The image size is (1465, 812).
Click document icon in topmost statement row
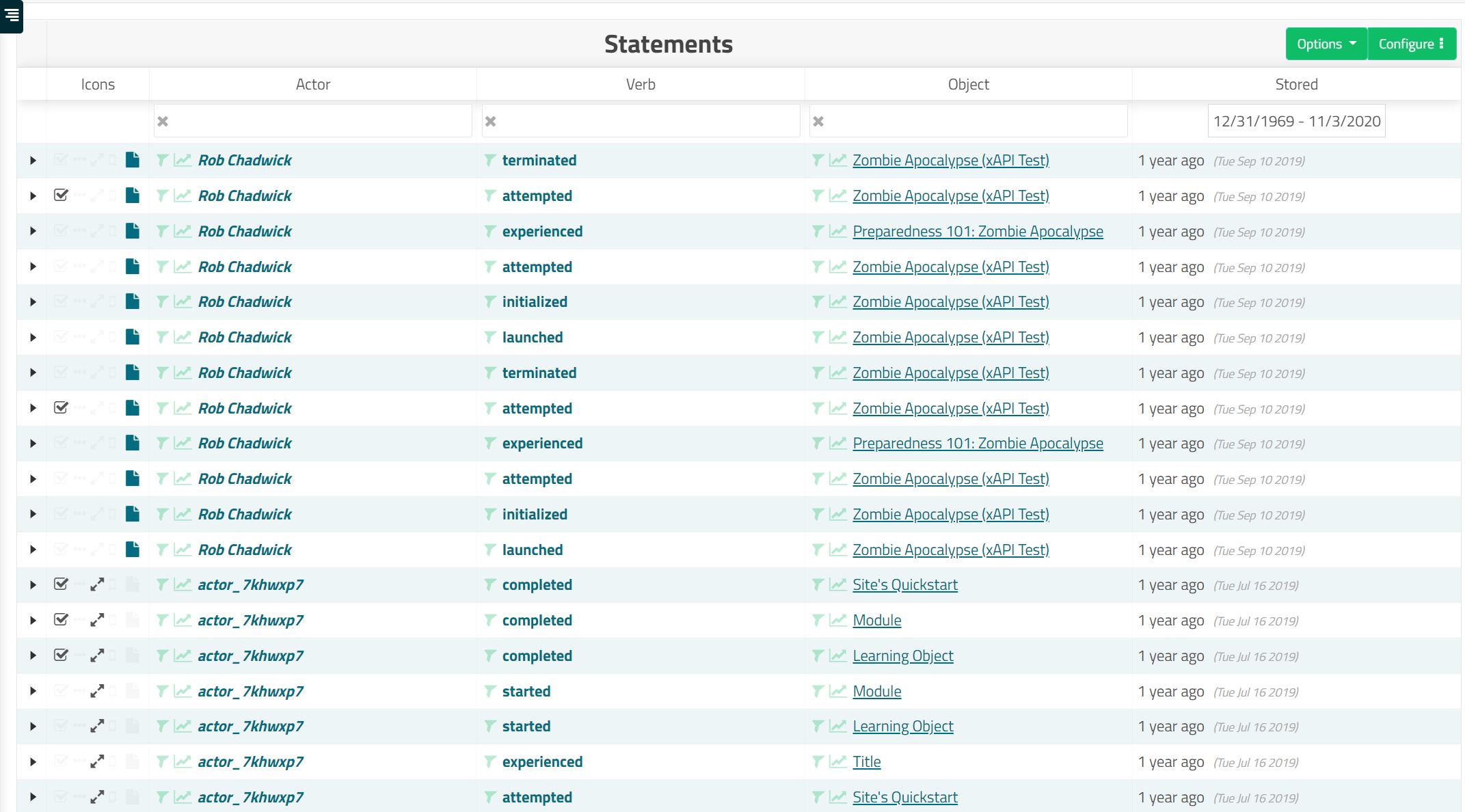click(x=133, y=160)
